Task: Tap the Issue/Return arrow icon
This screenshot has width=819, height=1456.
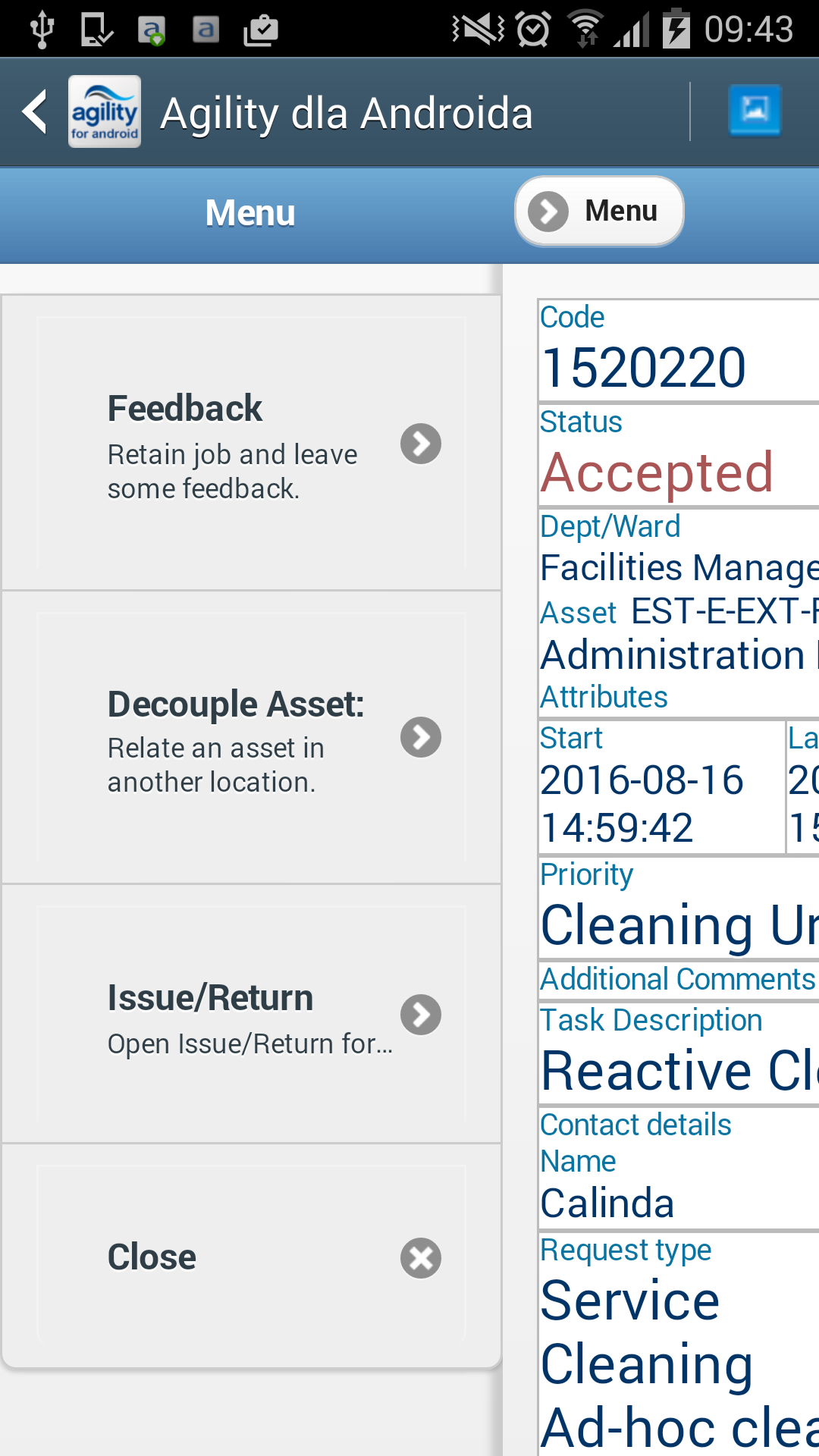Action: [x=421, y=1015]
